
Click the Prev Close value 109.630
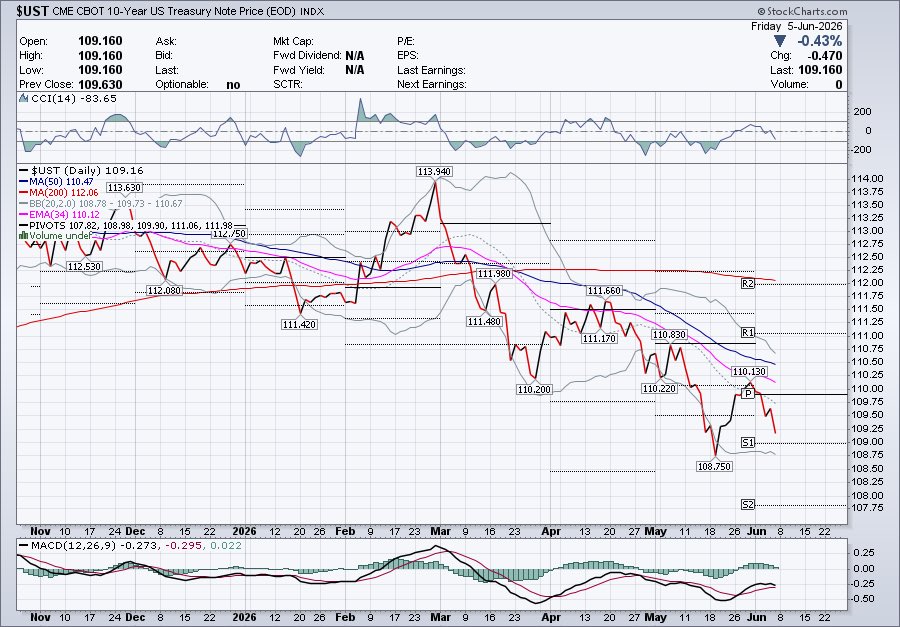[x=100, y=84]
